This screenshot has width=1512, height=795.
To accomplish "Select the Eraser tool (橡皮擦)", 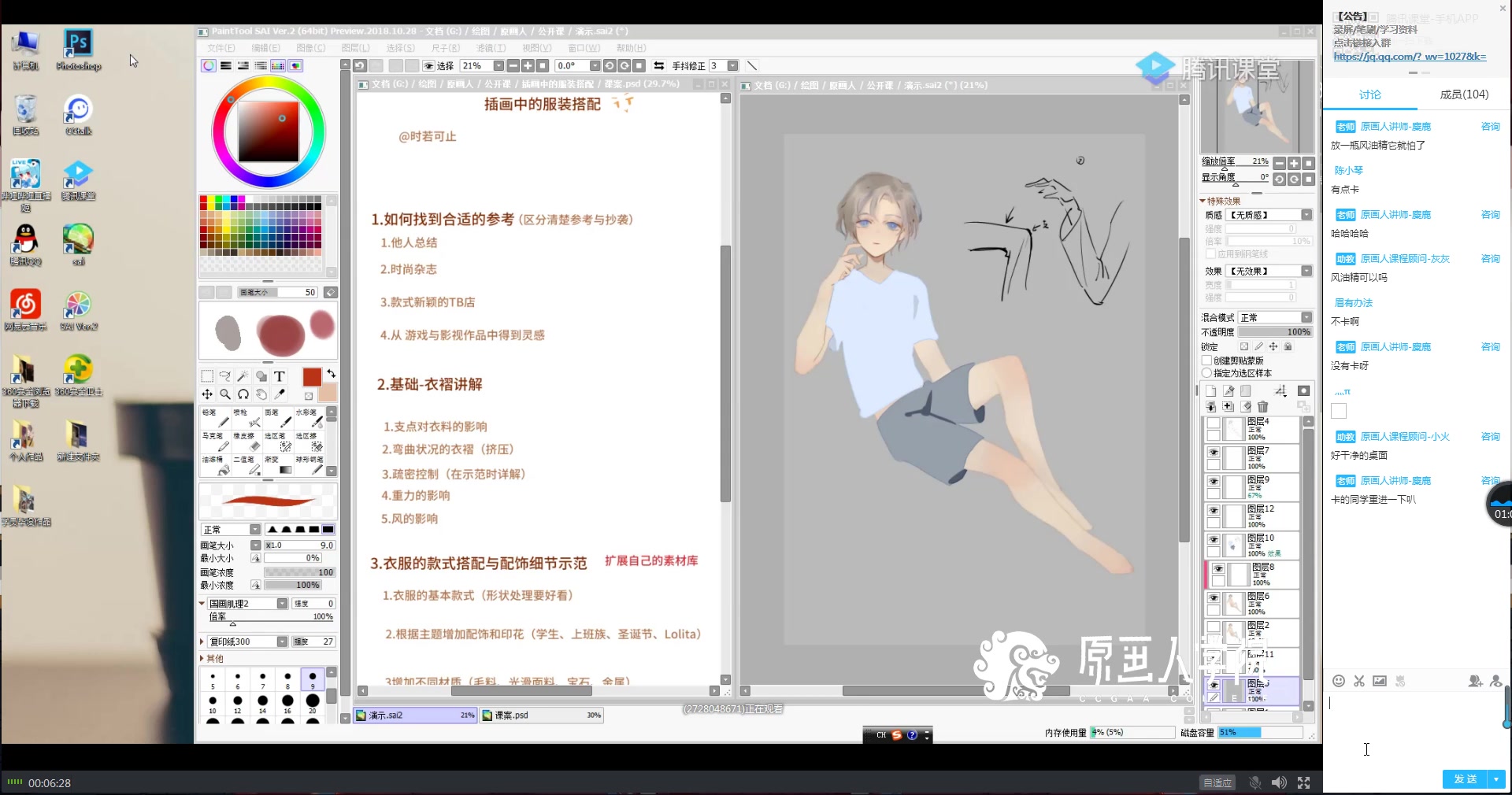I will (x=247, y=442).
